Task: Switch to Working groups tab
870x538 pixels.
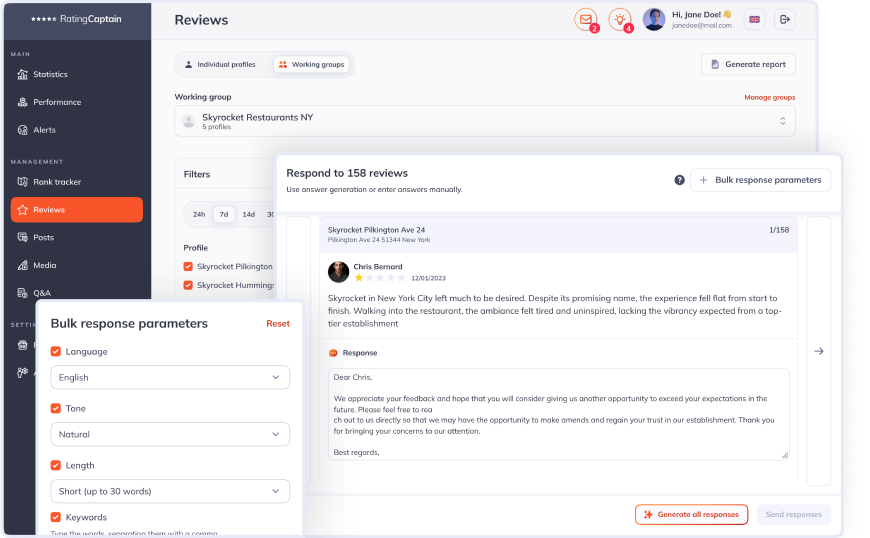Action: pyautogui.click(x=311, y=64)
